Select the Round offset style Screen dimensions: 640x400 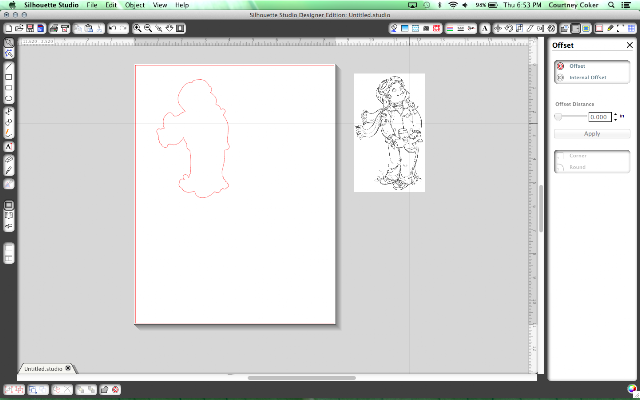pyautogui.click(x=578, y=167)
